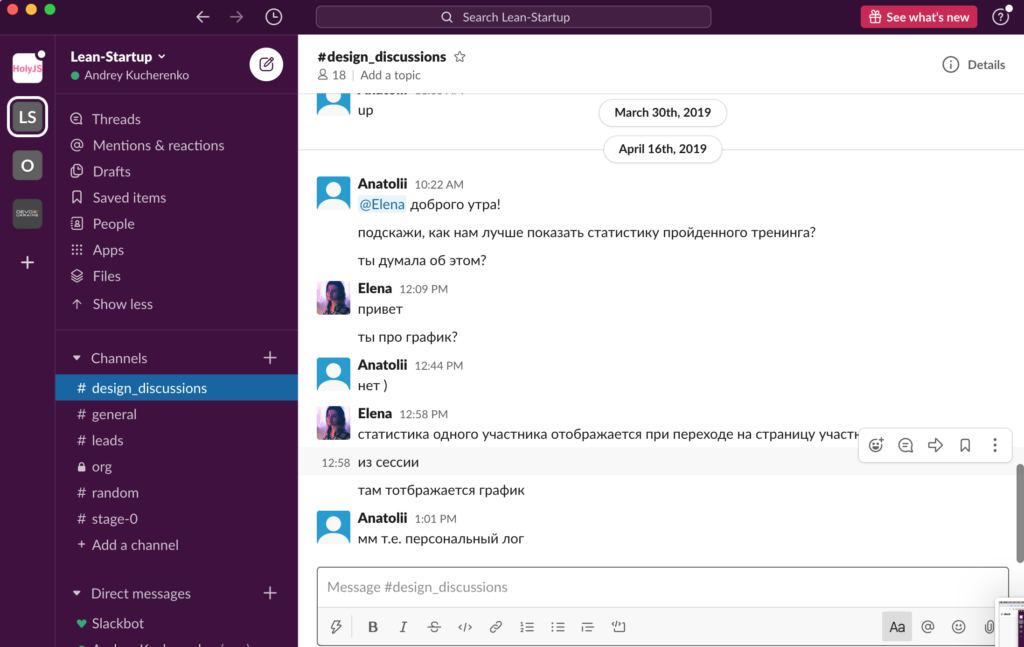Viewport: 1024px width, 647px height.
Task: Switch to the HolyJS workspace
Action: pyautogui.click(x=27, y=68)
